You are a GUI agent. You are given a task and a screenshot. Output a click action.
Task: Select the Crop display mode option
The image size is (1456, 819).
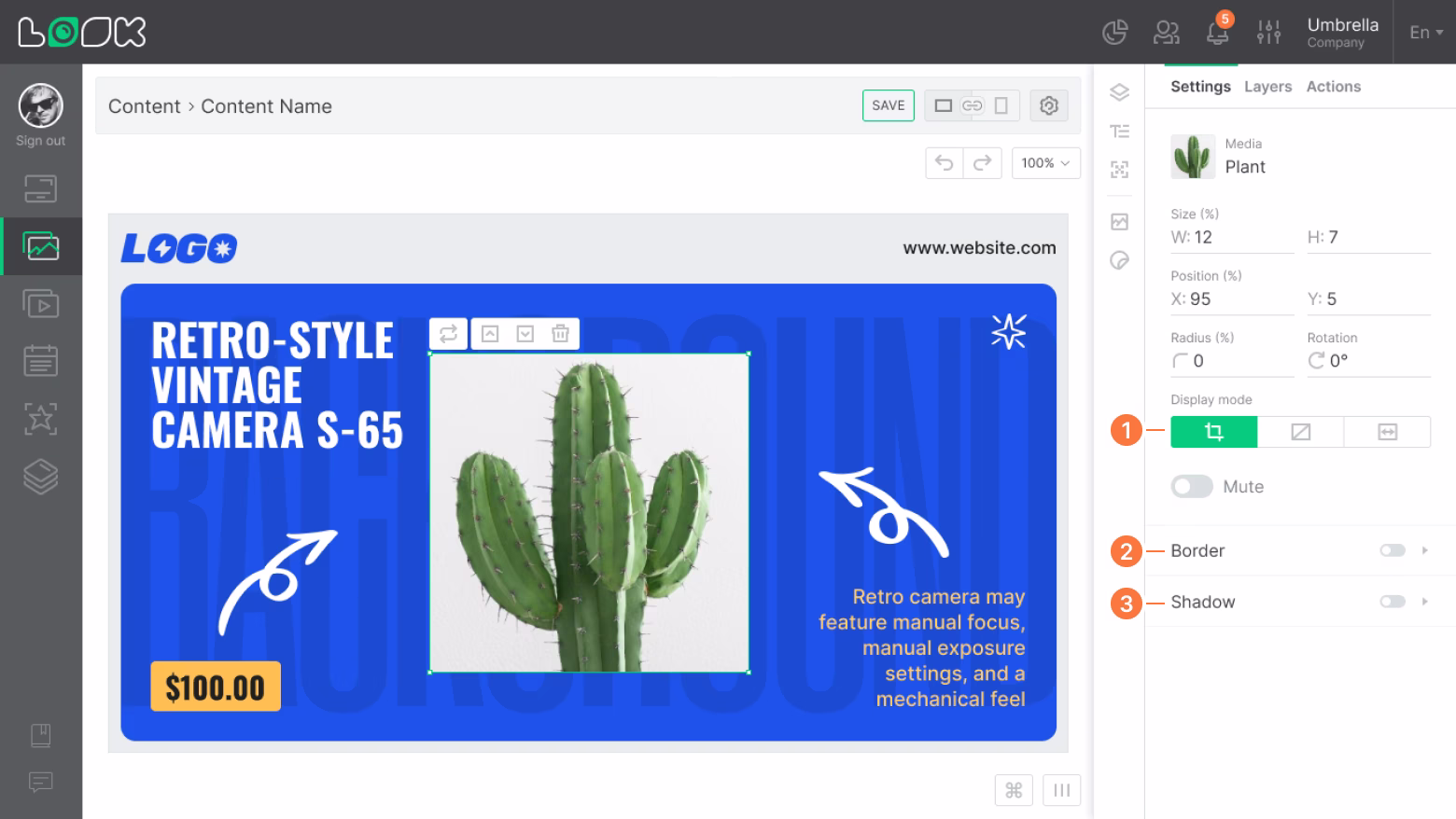(1213, 432)
